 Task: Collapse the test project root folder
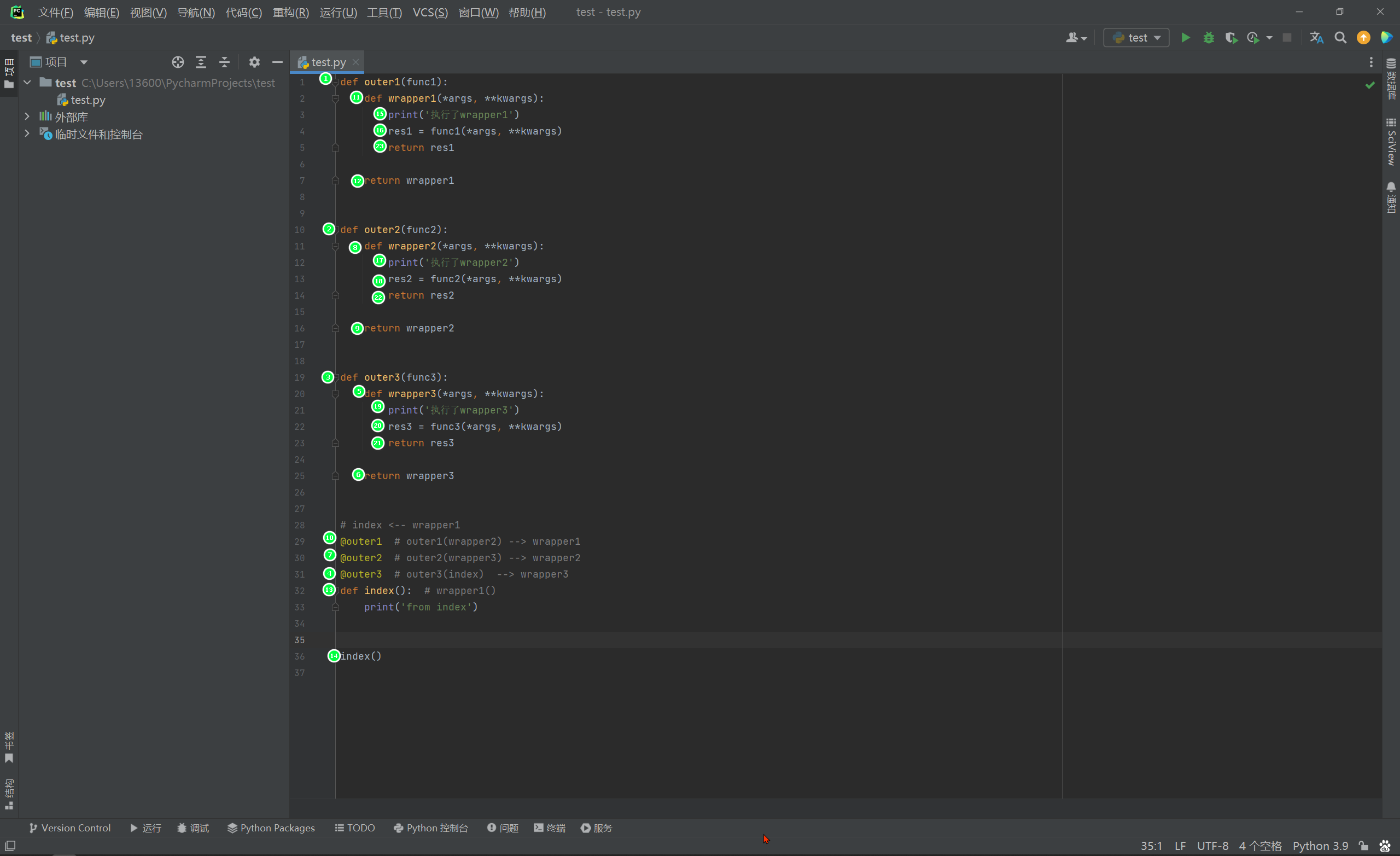(x=27, y=83)
